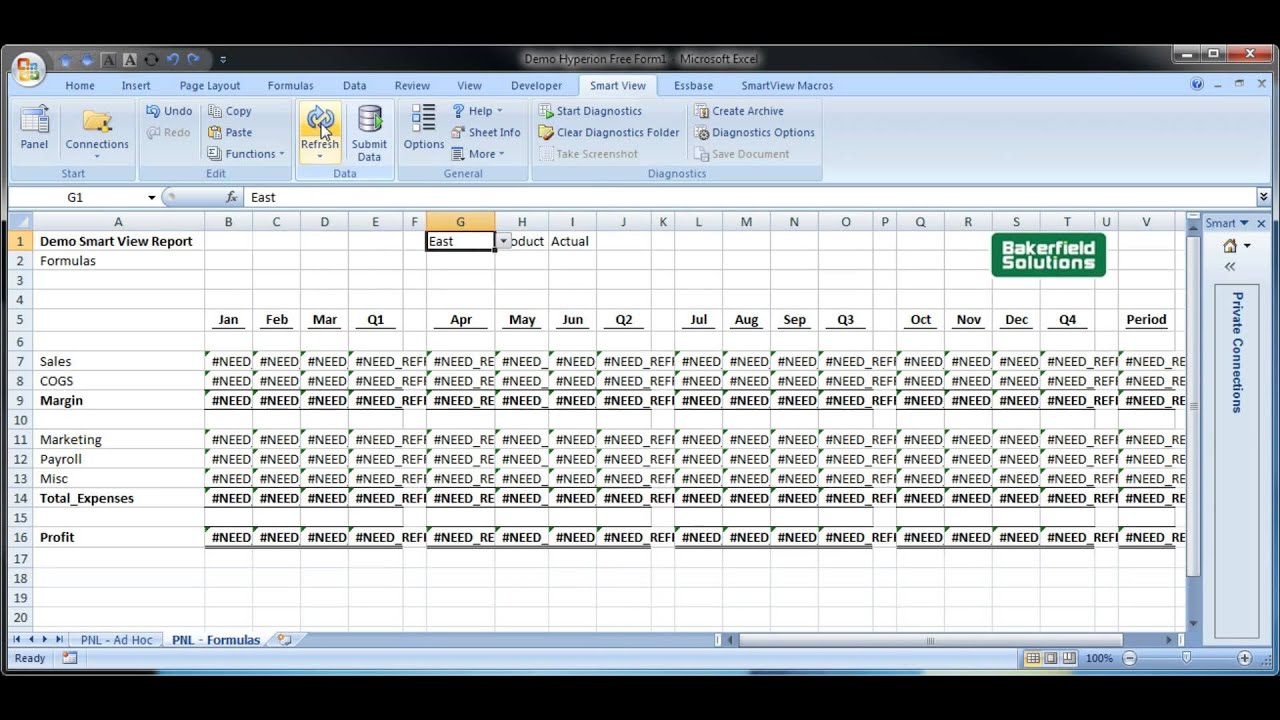Switch to Page Break Preview in status bar
Screen dimensions: 1280x720
point(1069,658)
